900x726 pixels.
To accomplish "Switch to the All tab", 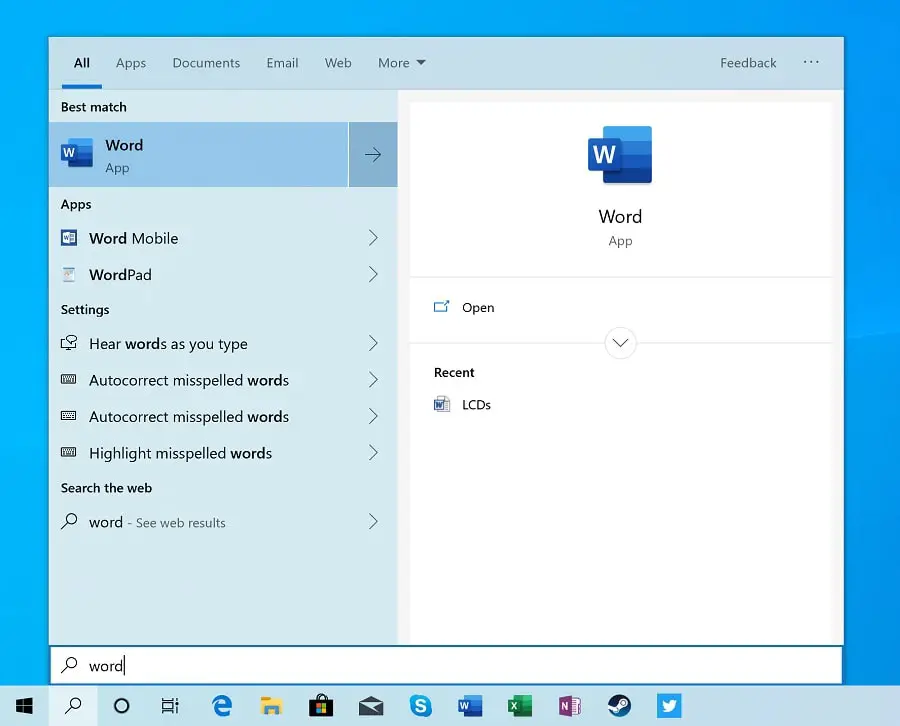I will coord(82,63).
